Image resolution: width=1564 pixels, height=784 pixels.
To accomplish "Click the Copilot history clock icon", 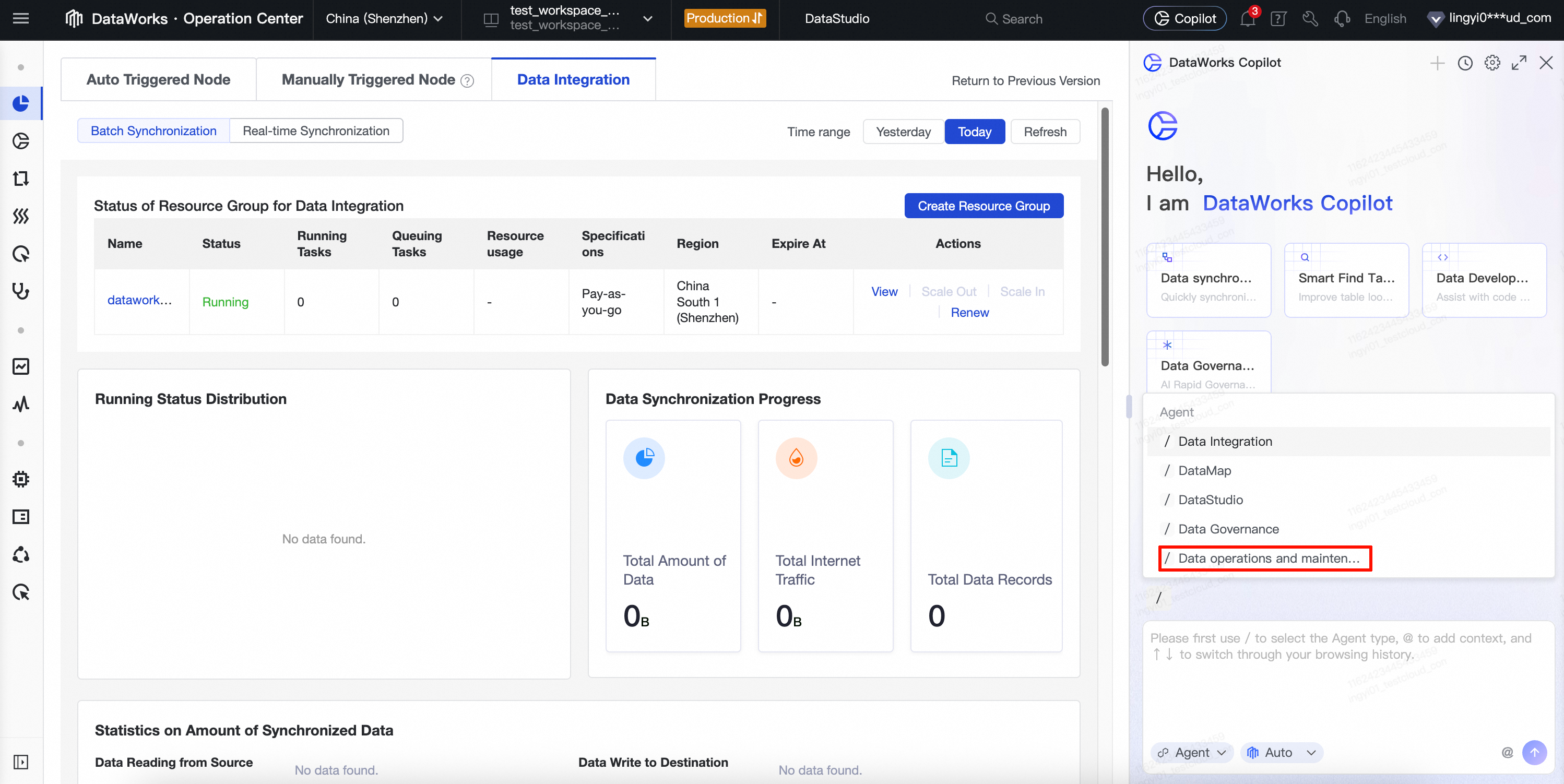I will click(1464, 63).
